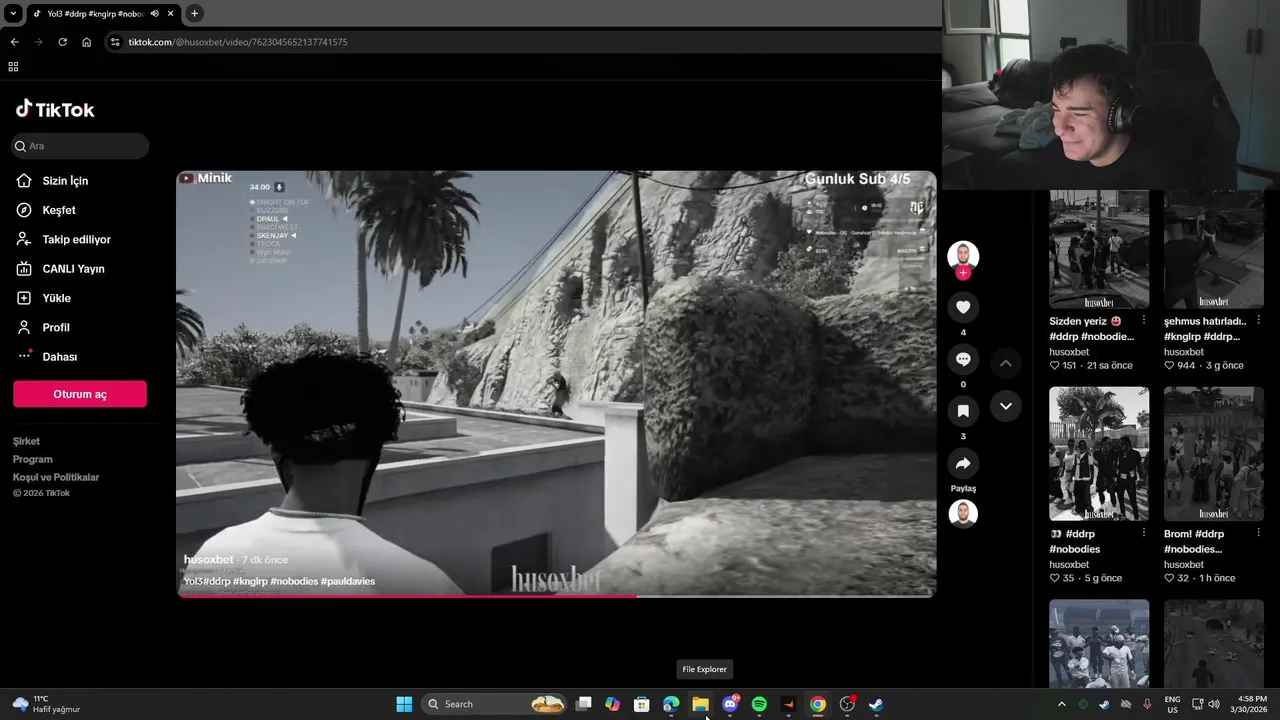The height and width of the screenshot is (720, 1280).
Task: Click the Oturum aç button
Action: [80, 394]
